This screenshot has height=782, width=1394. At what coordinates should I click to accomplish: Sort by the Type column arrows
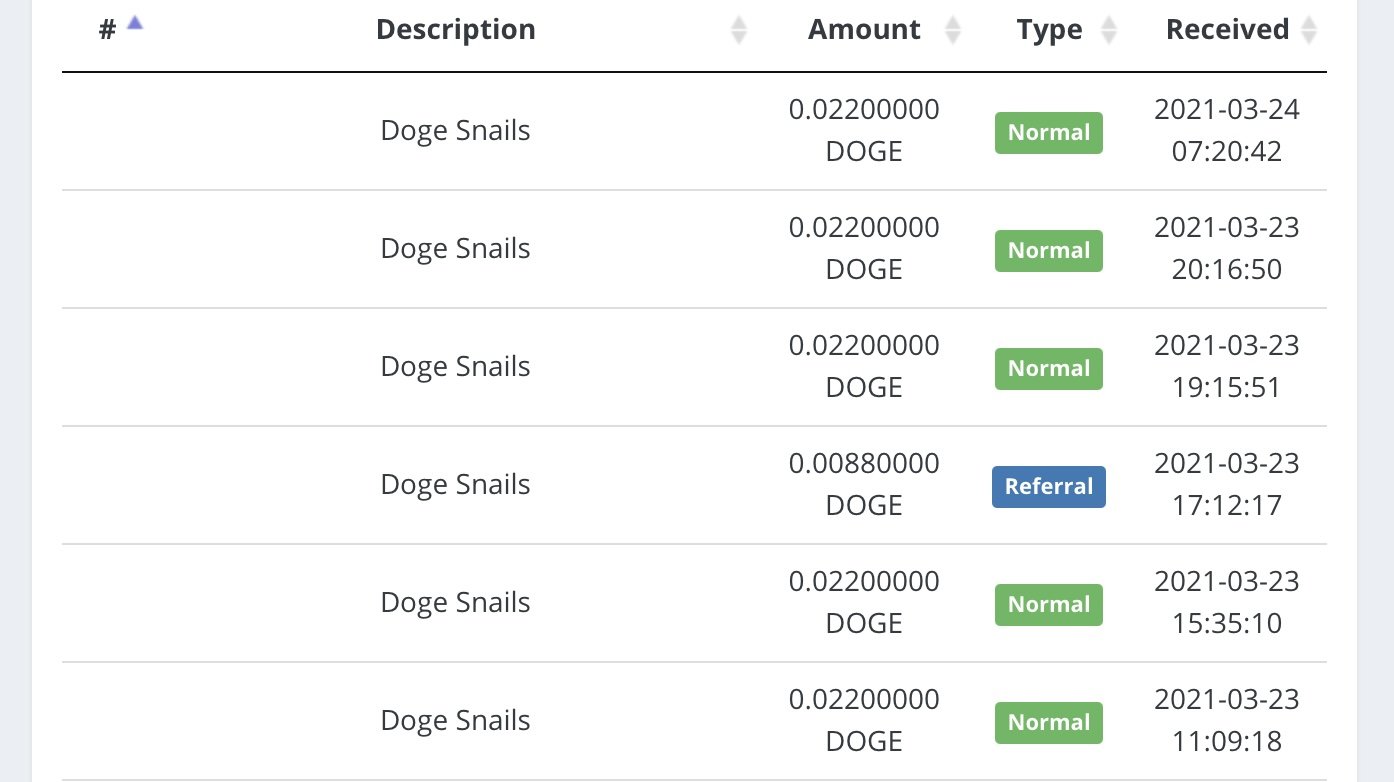point(1109,30)
